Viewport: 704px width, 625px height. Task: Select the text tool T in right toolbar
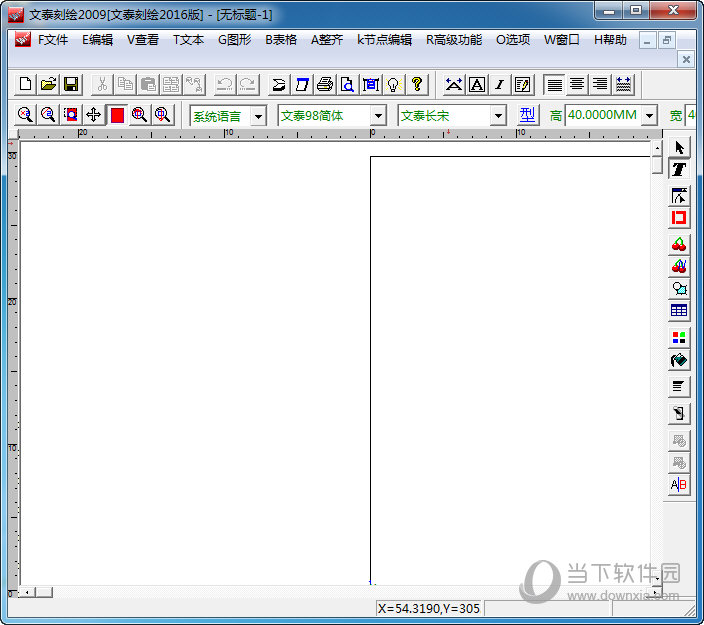pos(680,170)
